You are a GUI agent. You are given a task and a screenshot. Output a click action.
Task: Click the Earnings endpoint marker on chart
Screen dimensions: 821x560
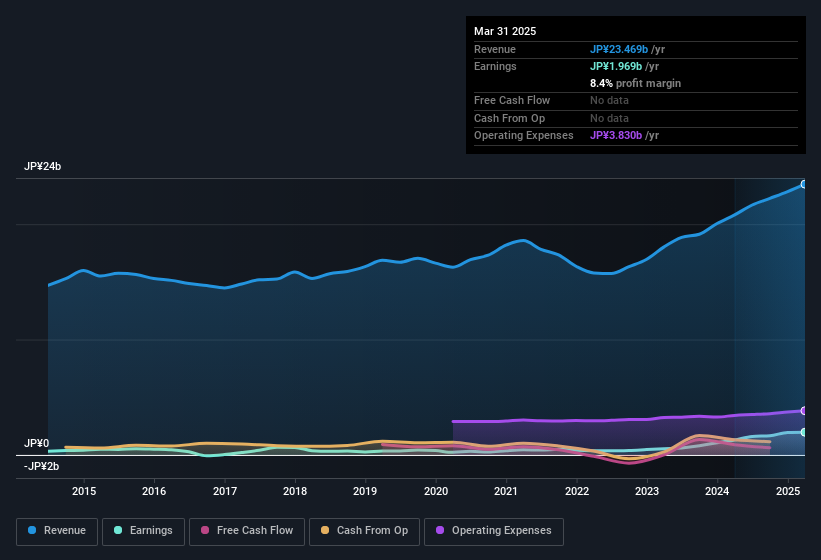(804, 432)
